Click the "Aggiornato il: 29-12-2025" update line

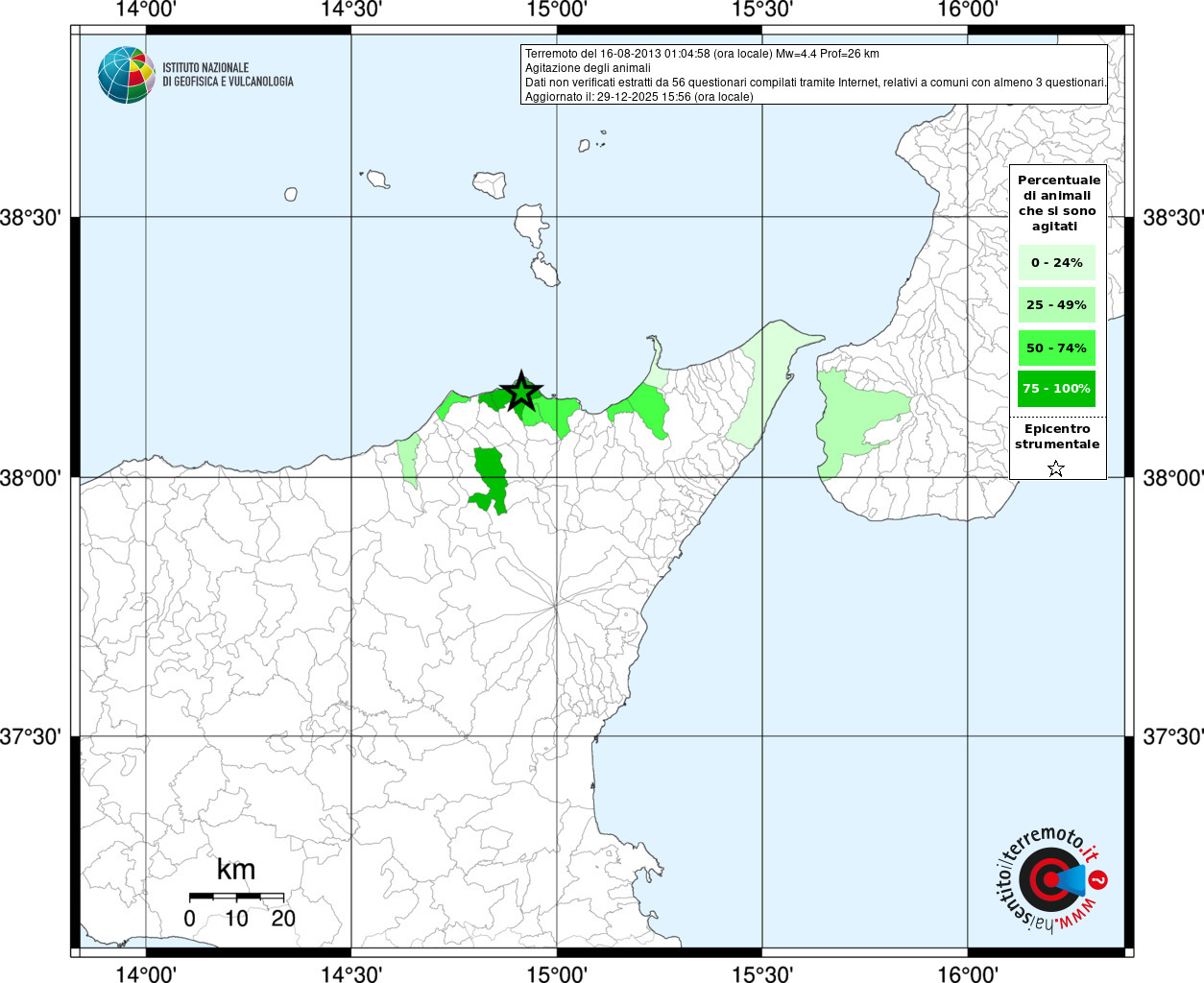coord(638,97)
